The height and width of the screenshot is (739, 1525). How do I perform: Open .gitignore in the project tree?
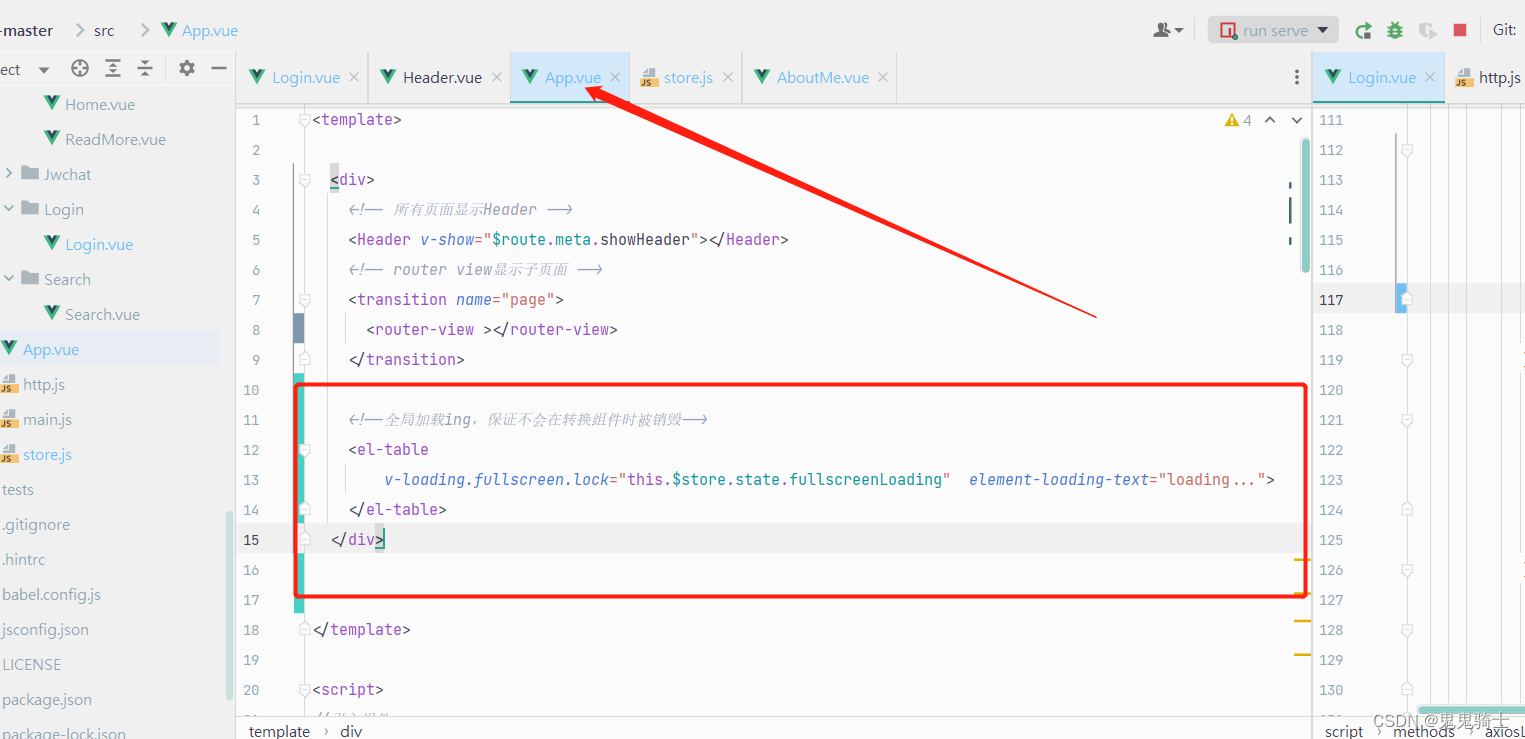(x=36, y=524)
